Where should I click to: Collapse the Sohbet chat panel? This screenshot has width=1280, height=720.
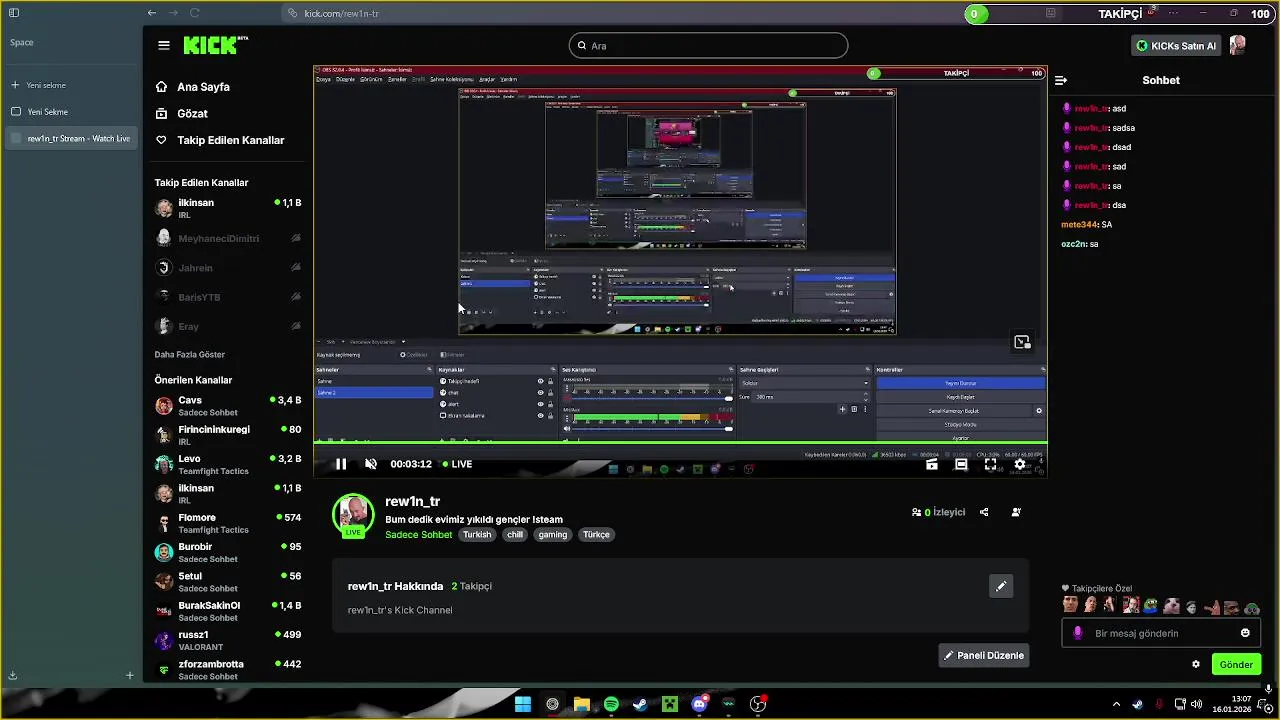pos(1061,80)
